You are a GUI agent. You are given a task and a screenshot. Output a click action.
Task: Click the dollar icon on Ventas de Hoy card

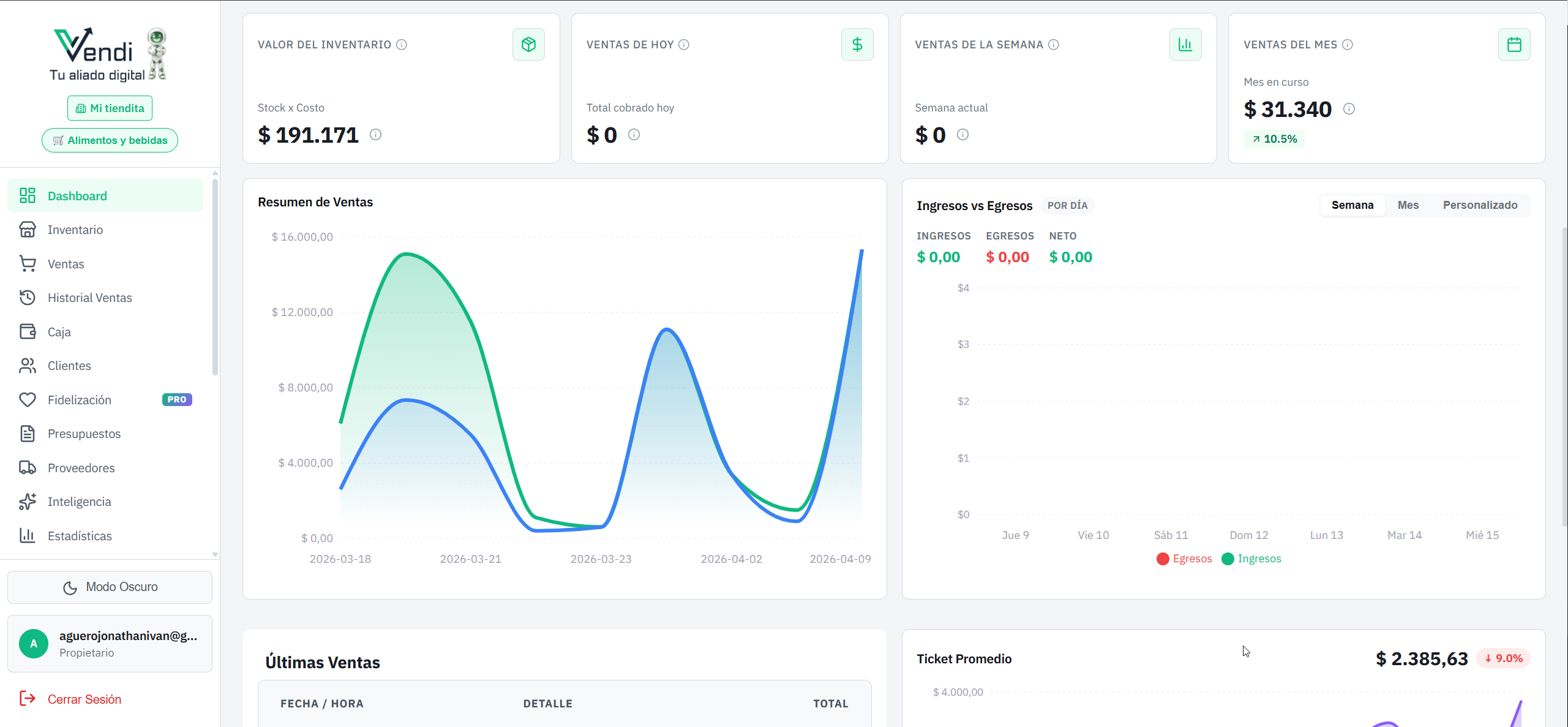tap(857, 44)
